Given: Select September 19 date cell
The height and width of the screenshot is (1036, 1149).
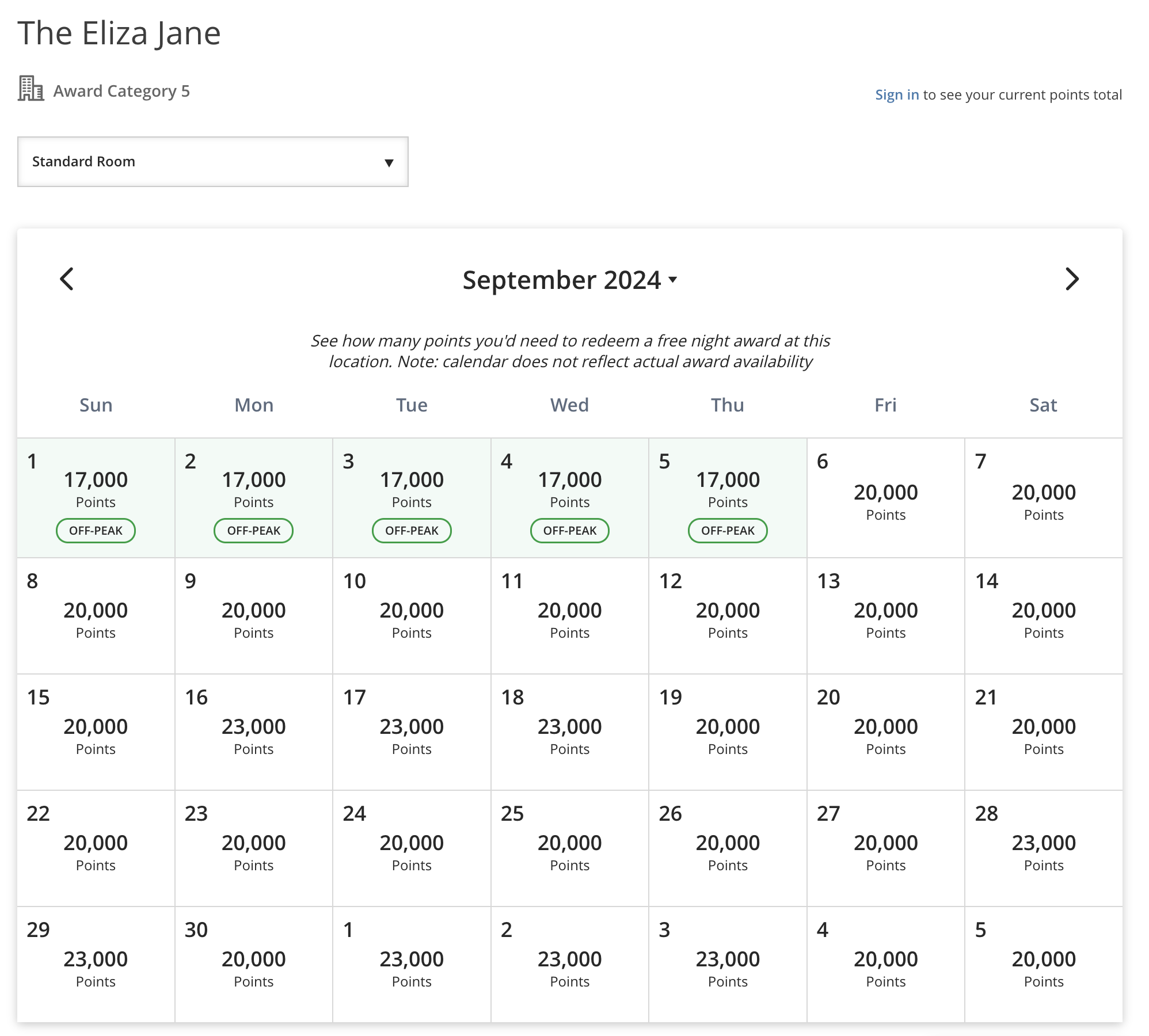Looking at the screenshot, I should click(x=728, y=732).
